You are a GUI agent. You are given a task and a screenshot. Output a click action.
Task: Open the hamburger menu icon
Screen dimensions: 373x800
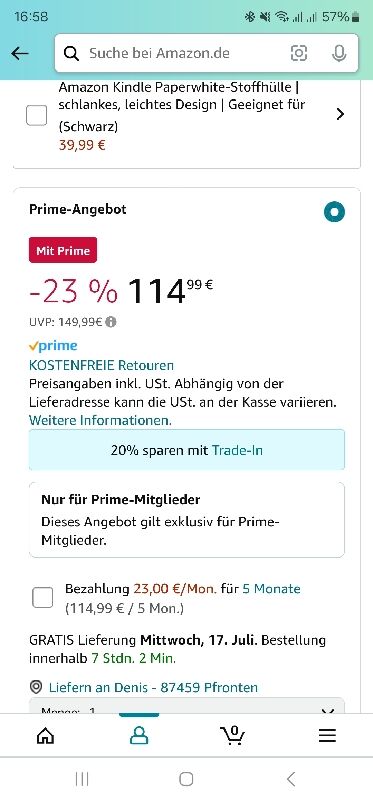tap(327, 735)
